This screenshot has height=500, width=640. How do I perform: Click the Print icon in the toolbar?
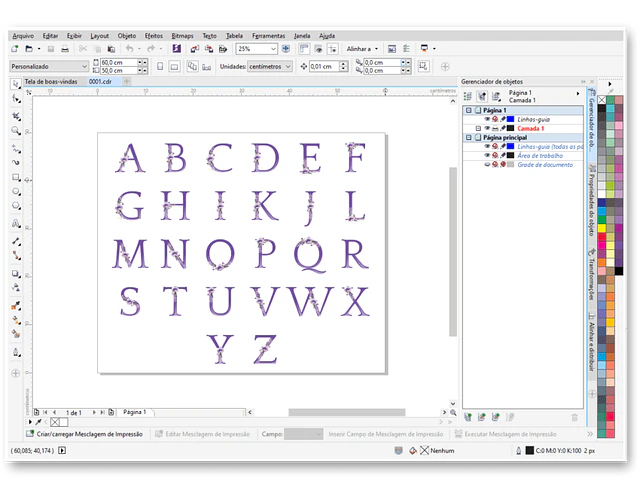click(65, 48)
